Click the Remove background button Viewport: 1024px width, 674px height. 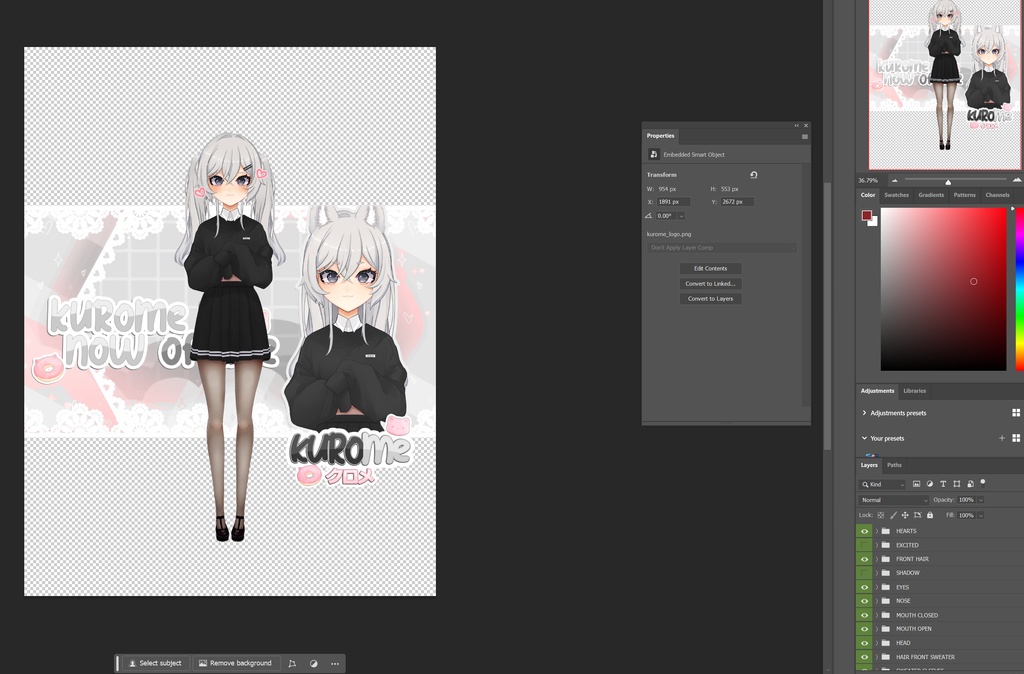(234, 663)
